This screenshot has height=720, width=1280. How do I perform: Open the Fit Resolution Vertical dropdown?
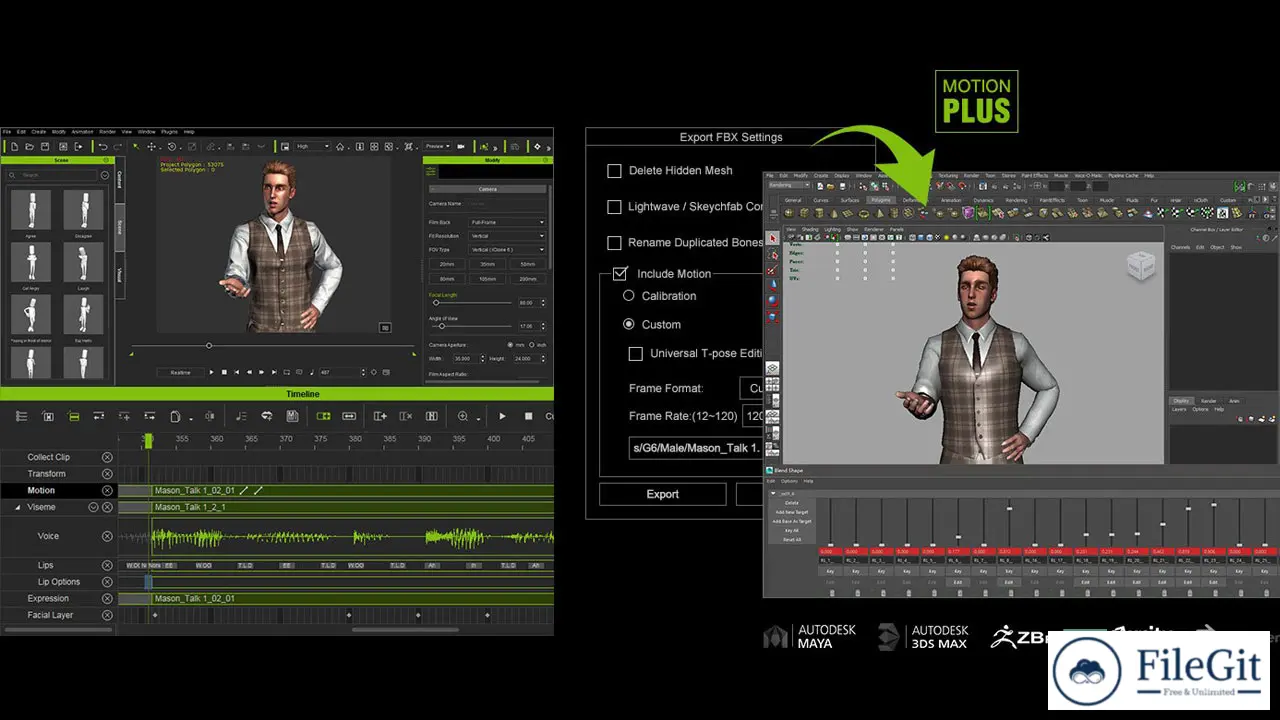point(508,236)
